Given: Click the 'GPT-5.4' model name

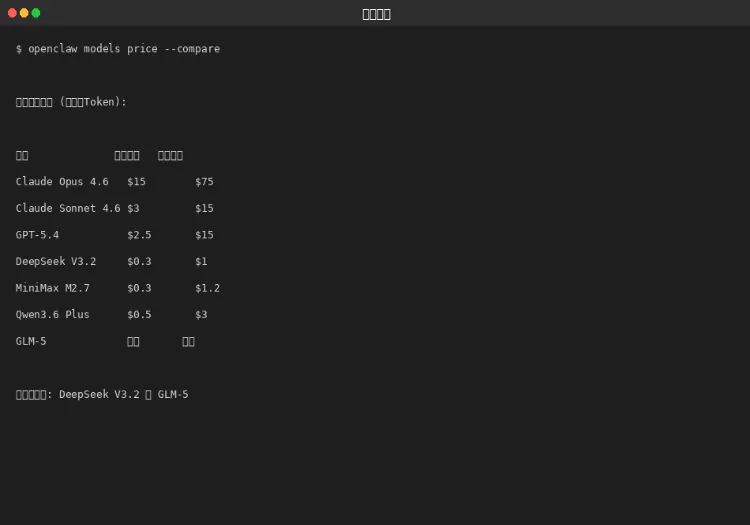Looking at the screenshot, I should click(x=37, y=235).
